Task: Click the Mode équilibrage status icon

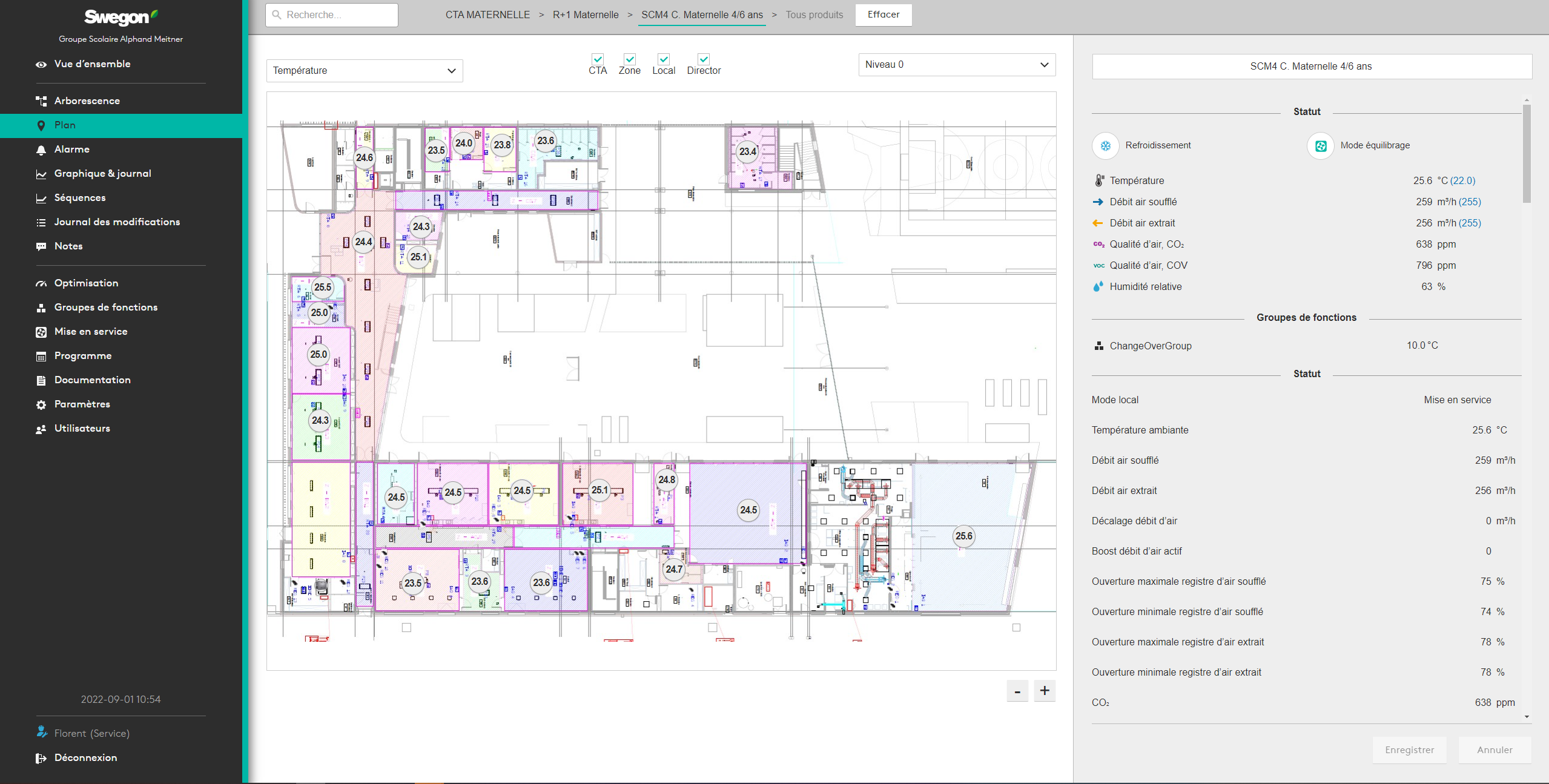Action: pos(1321,146)
